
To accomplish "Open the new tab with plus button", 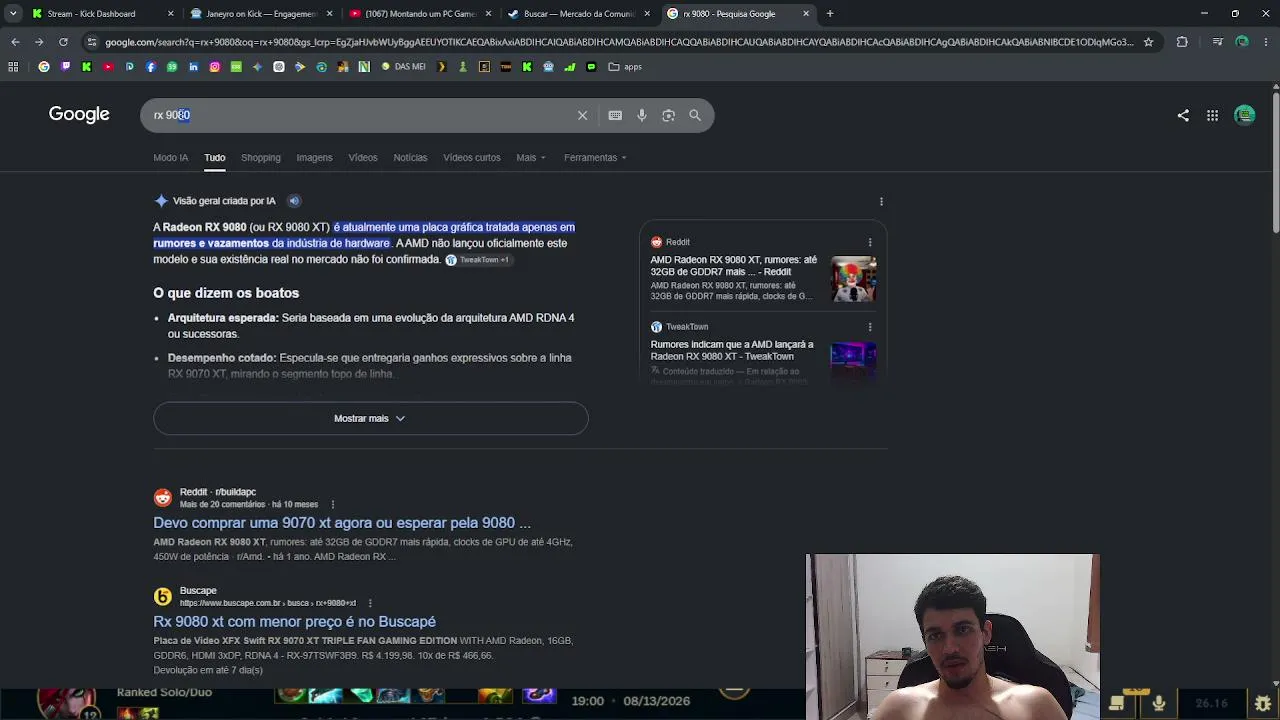I will [830, 14].
